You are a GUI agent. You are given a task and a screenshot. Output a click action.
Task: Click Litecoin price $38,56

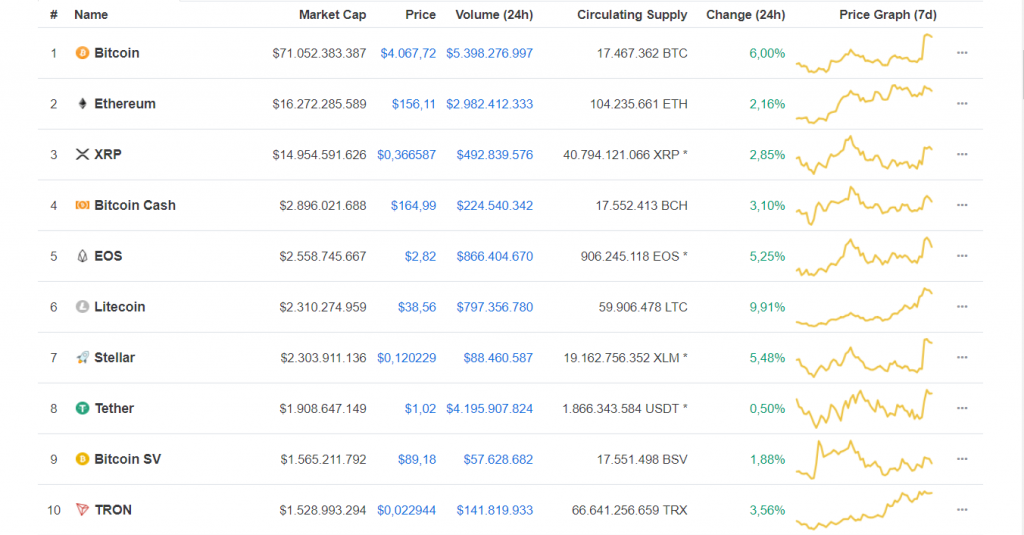tap(417, 307)
